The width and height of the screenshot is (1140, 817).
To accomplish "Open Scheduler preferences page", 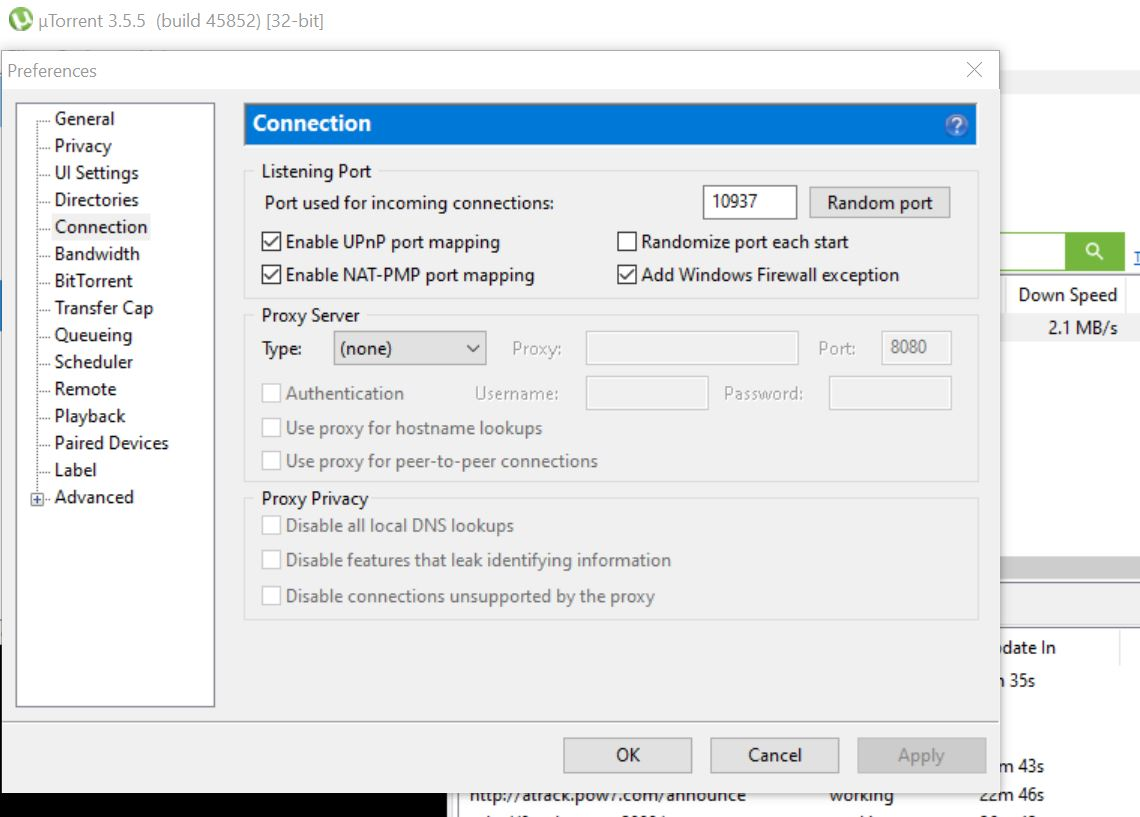I will pyautogui.click(x=93, y=362).
